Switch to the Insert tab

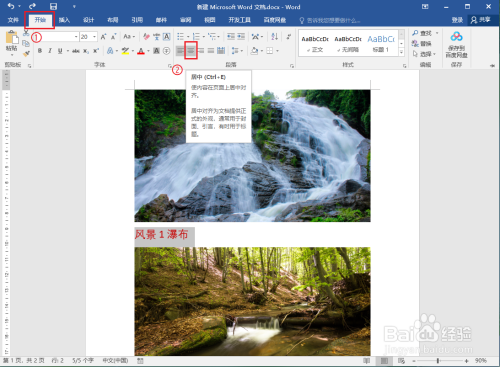pyautogui.click(x=64, y=20)
